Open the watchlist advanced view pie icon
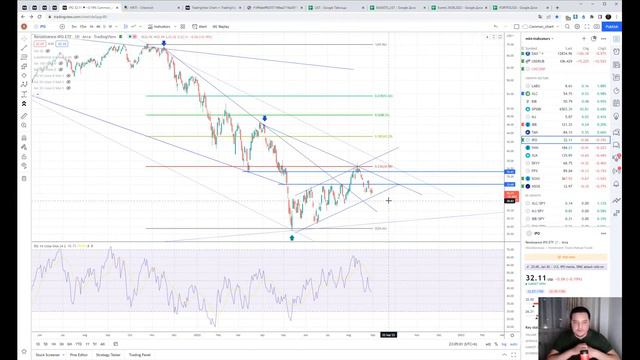The image size is (640, 360). click(x=593, y=38)
